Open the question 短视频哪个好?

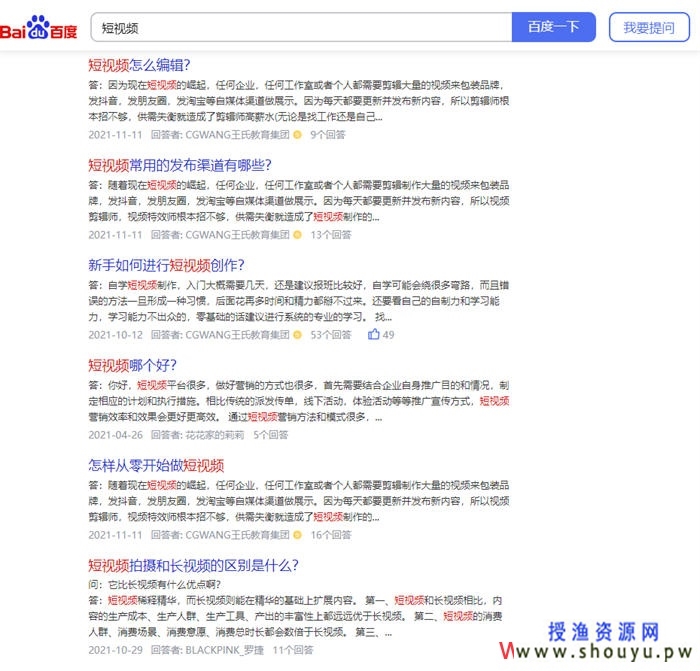click(131, 365)
